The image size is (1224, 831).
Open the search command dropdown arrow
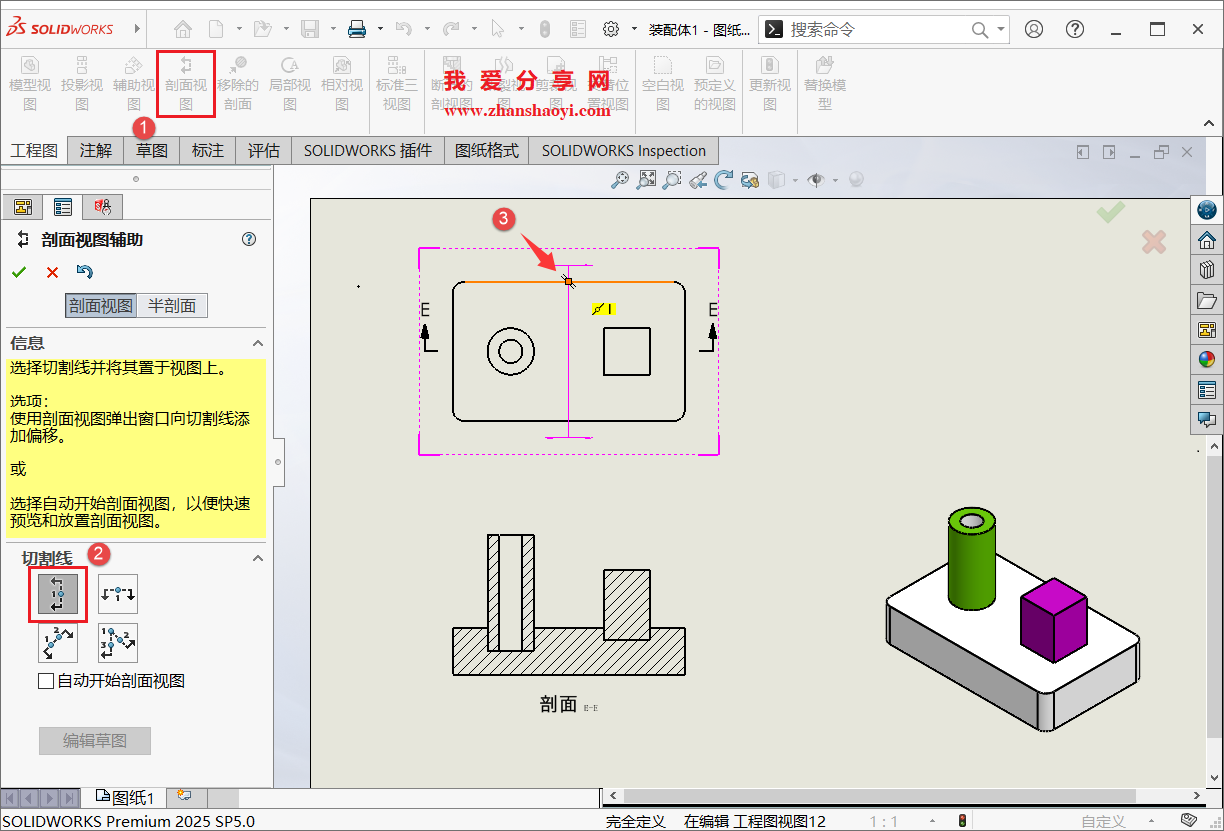click(1001, 30)
